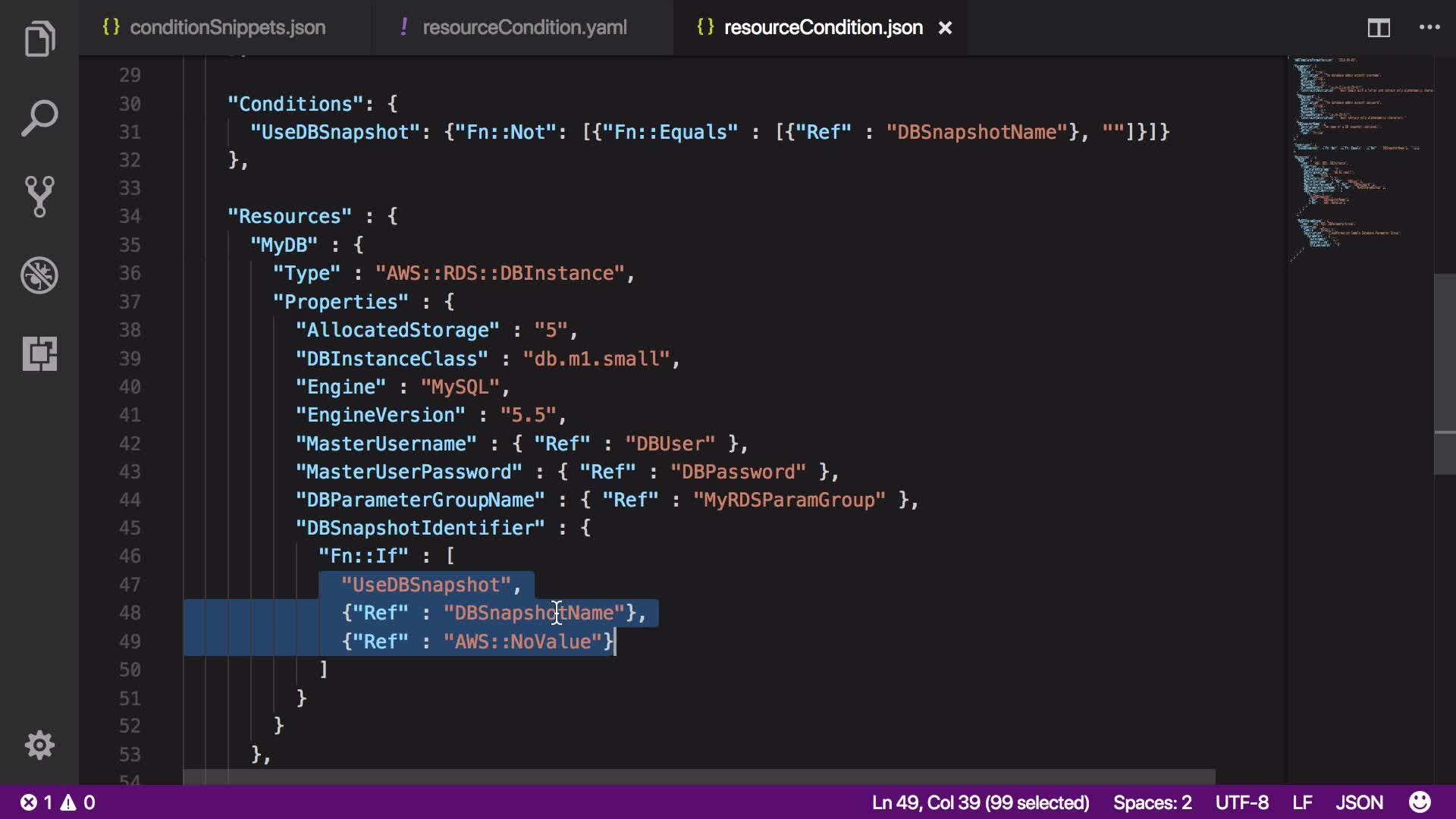
Task: Open the Debug view icon
Action: pos(39,275)
